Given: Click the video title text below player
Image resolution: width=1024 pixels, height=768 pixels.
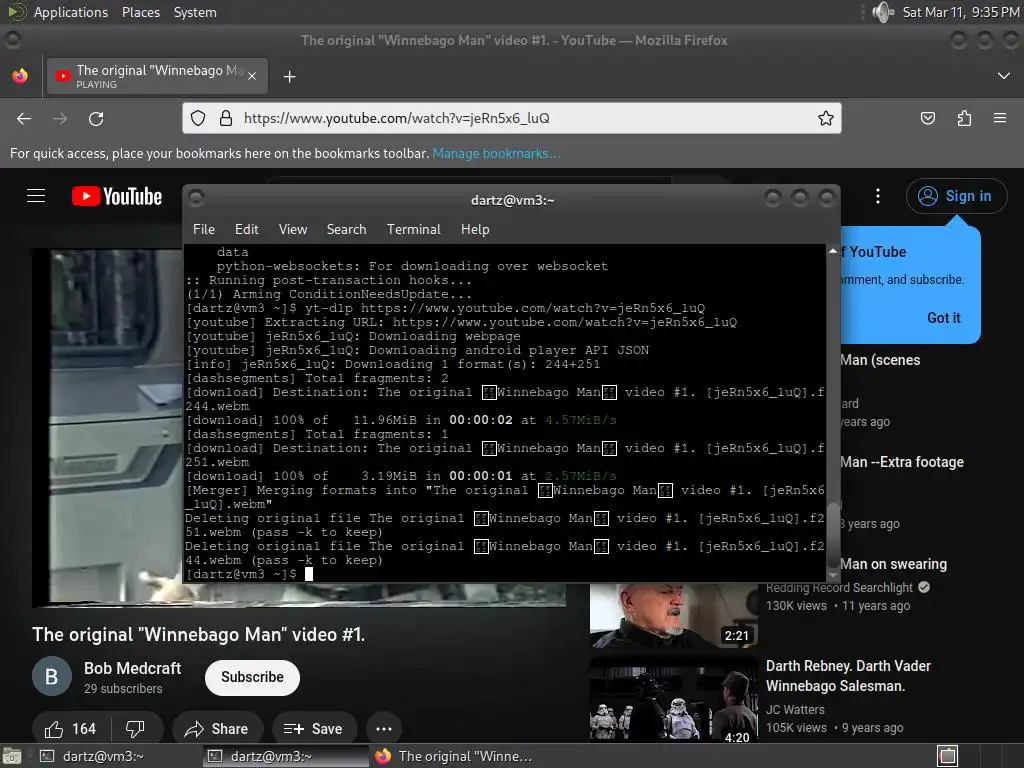Looking at the screenshot, I should [x=199, y=634].
